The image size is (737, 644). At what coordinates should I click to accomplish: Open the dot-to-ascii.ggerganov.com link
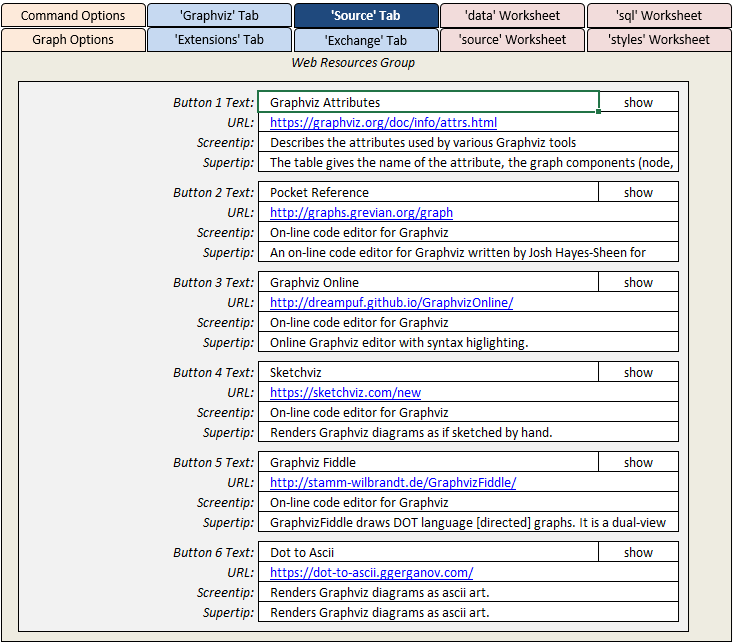click(x=371, y=572)
